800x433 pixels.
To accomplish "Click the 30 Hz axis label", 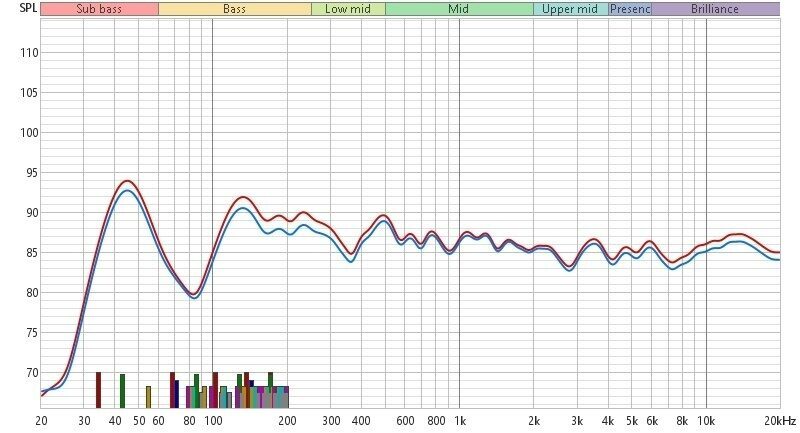I will 84,421.
